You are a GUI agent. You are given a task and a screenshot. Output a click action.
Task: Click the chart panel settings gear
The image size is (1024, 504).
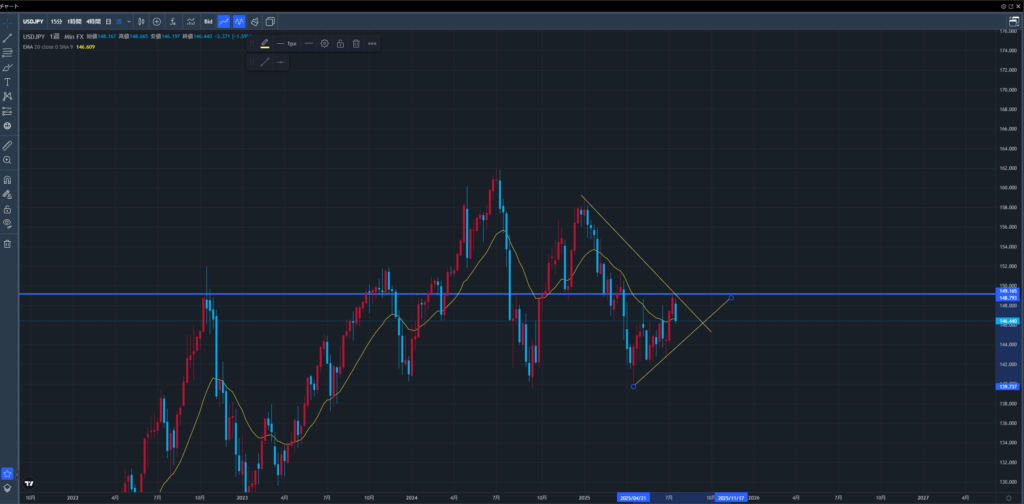tap(1004, 6)
